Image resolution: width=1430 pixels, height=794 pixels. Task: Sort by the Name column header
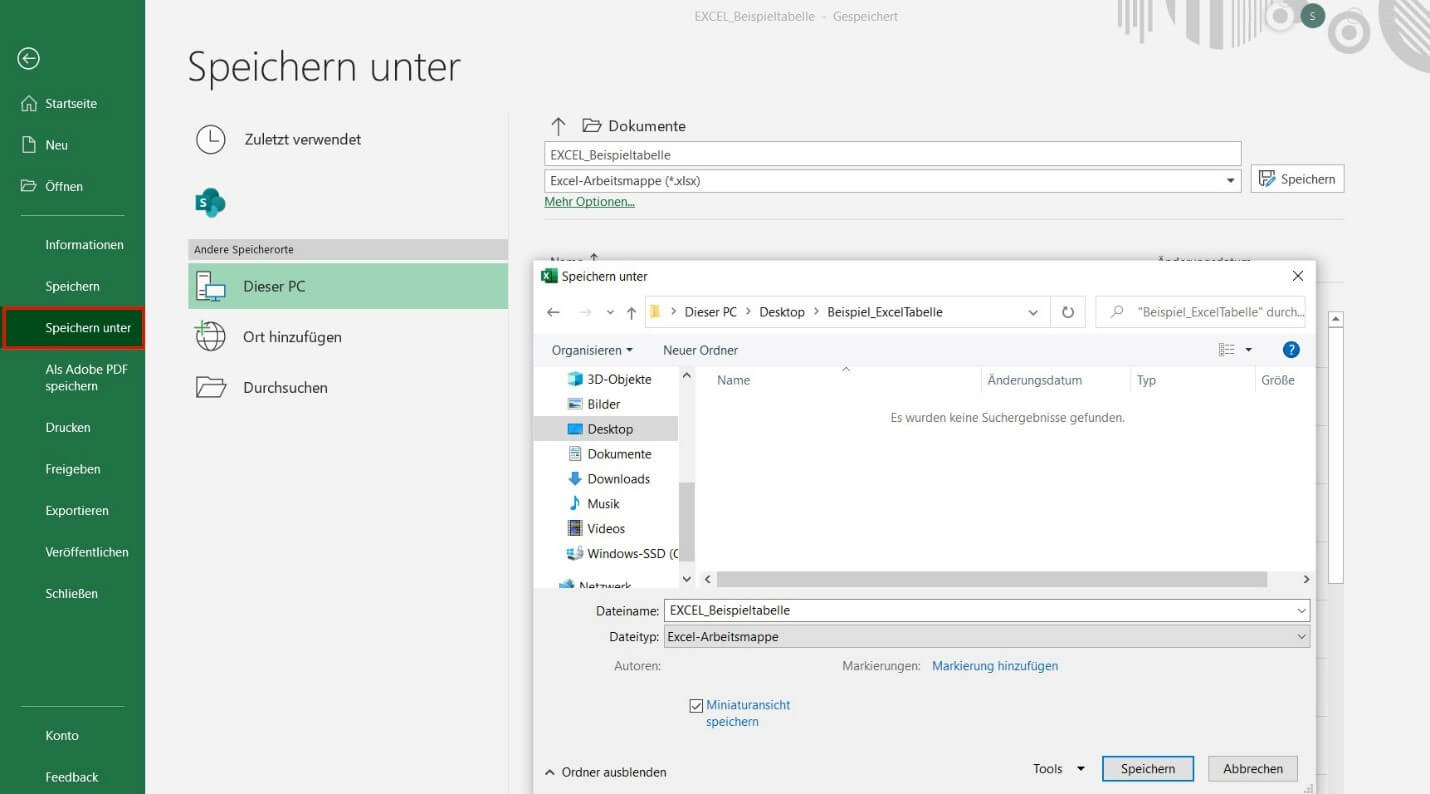(733, 380)
